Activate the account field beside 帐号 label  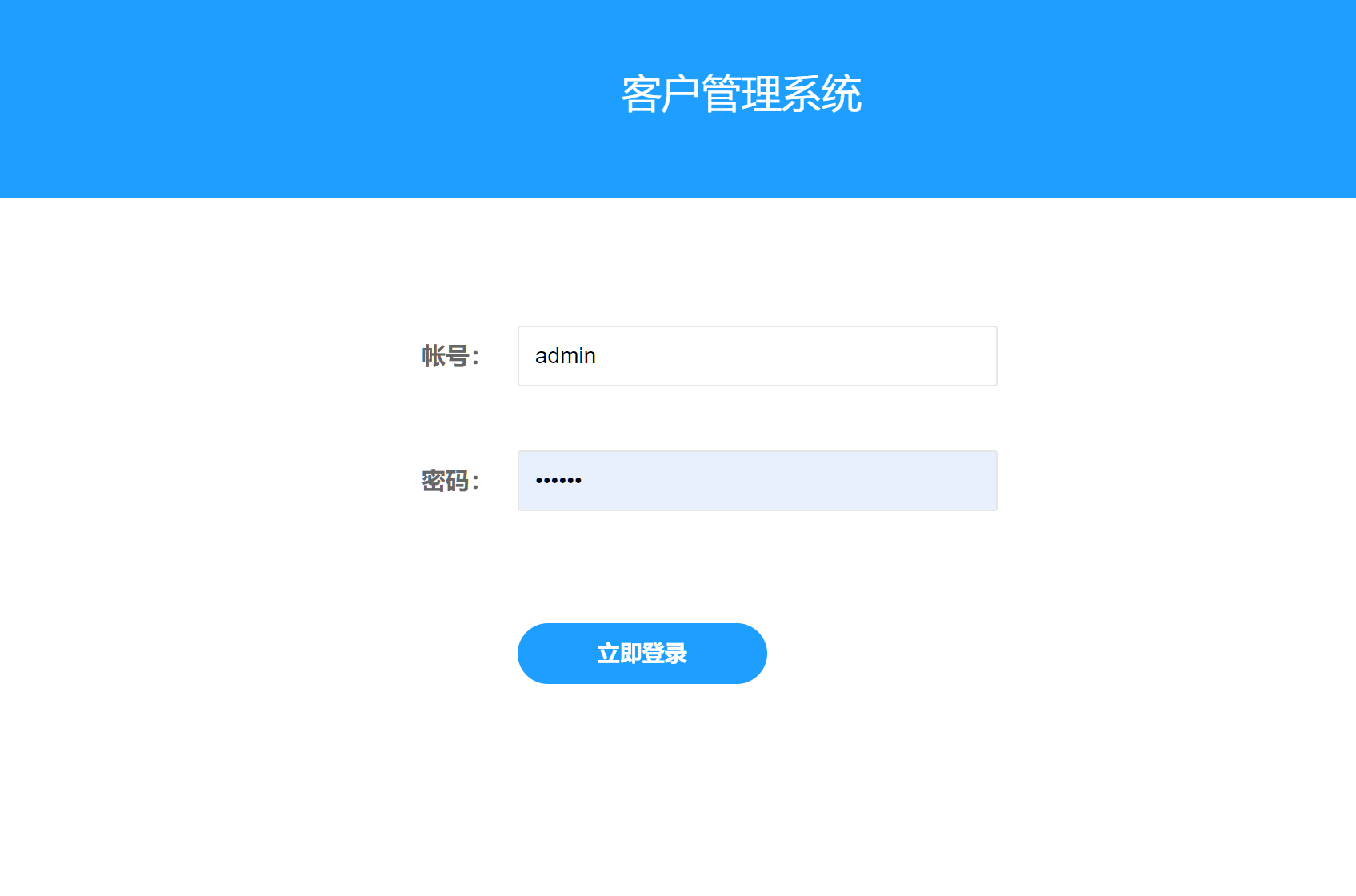coord(757,356)
